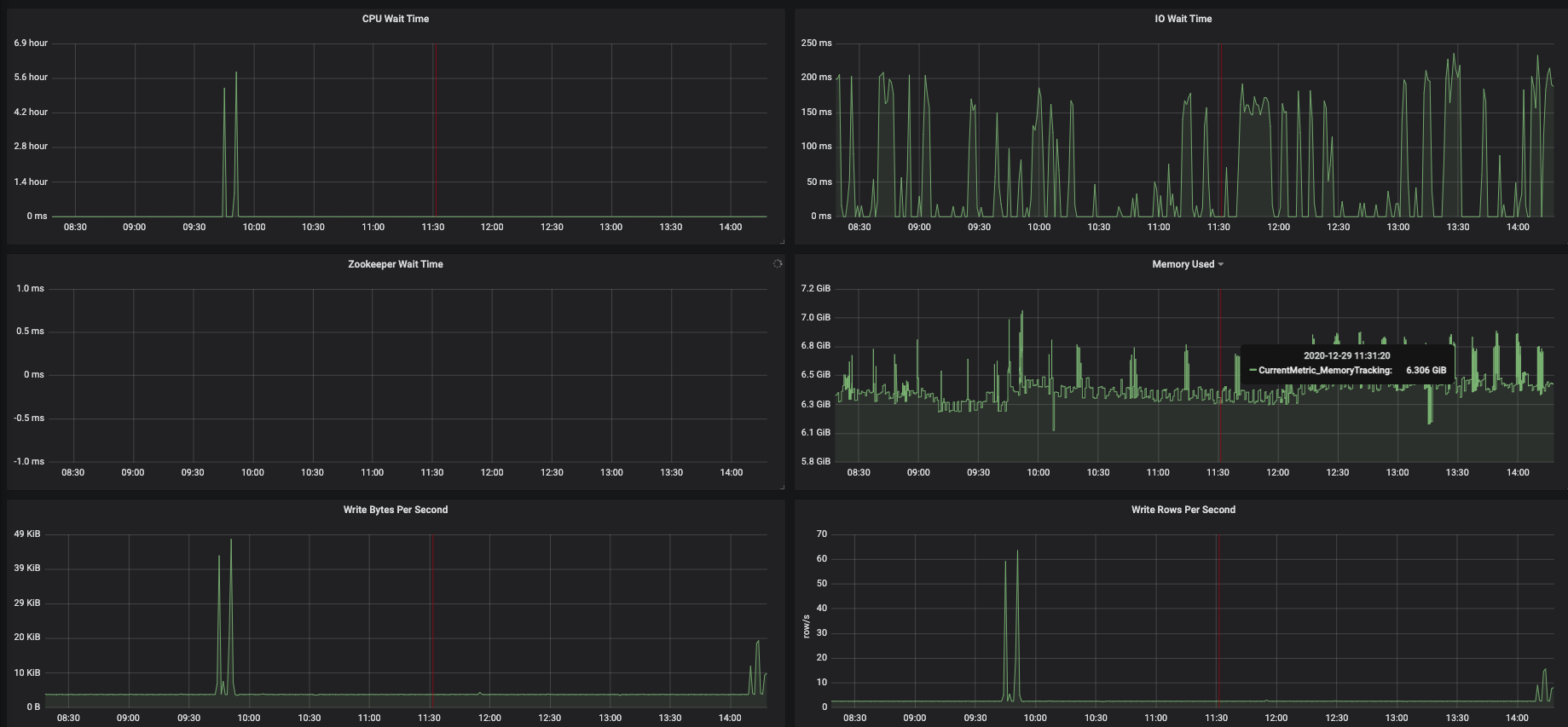Click the Zookeeper Wait Time loading spinner icon
This screenshot has height=727, width=1568.
(778, 264)
